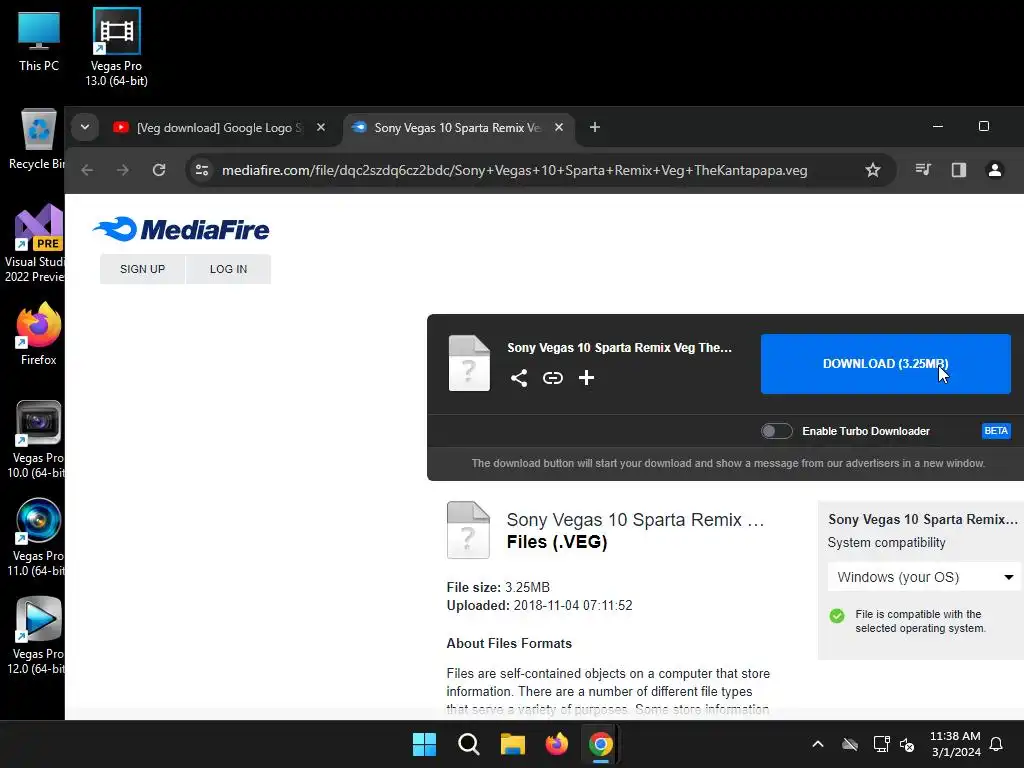Open Chrome tab search dropdown
Image resolution: width=1024 pixels, height=768 pixels.
tap(85, 127)
